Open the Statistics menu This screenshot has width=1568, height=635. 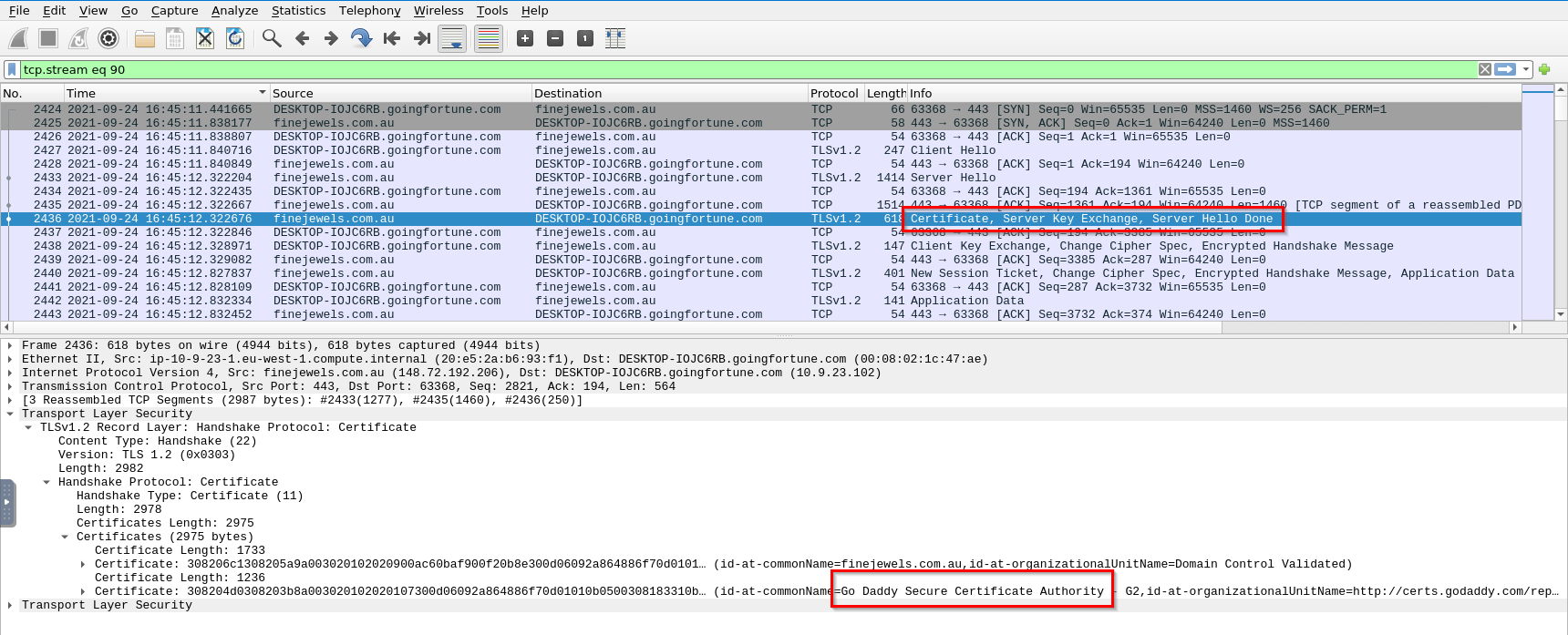click(x=298, y=10)
